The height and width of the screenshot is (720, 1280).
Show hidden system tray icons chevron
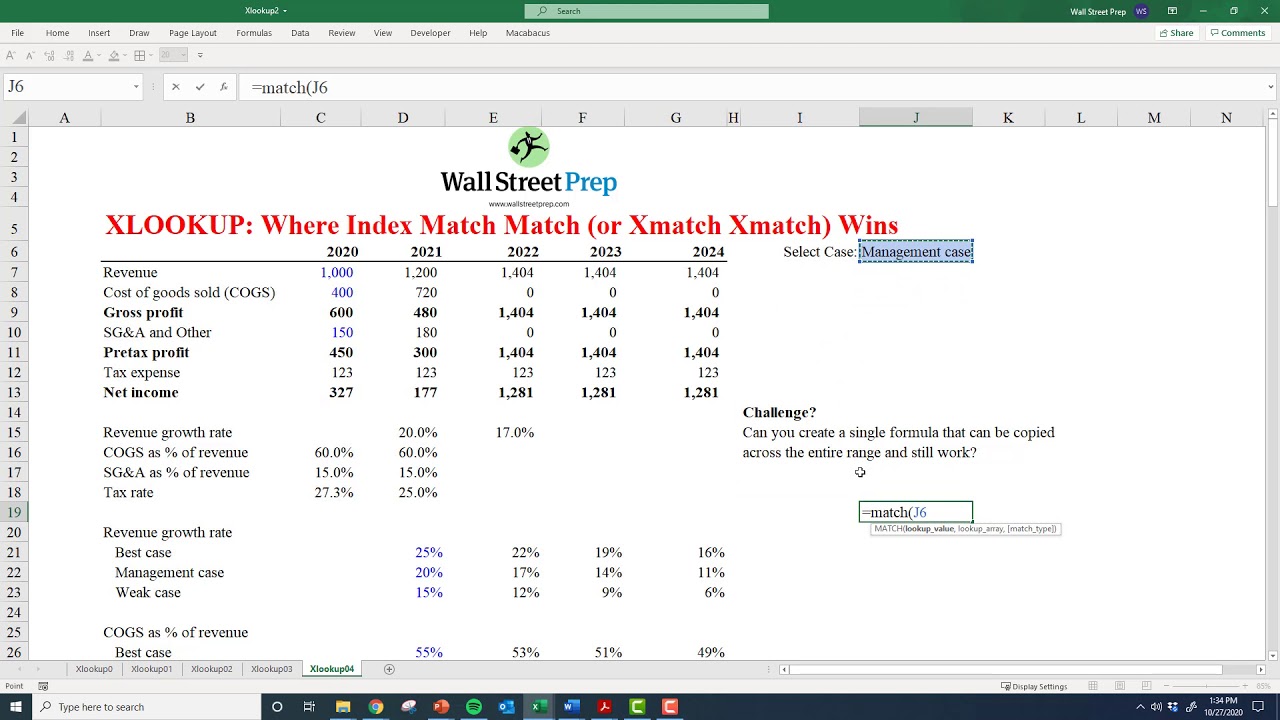click(1140, 707)
